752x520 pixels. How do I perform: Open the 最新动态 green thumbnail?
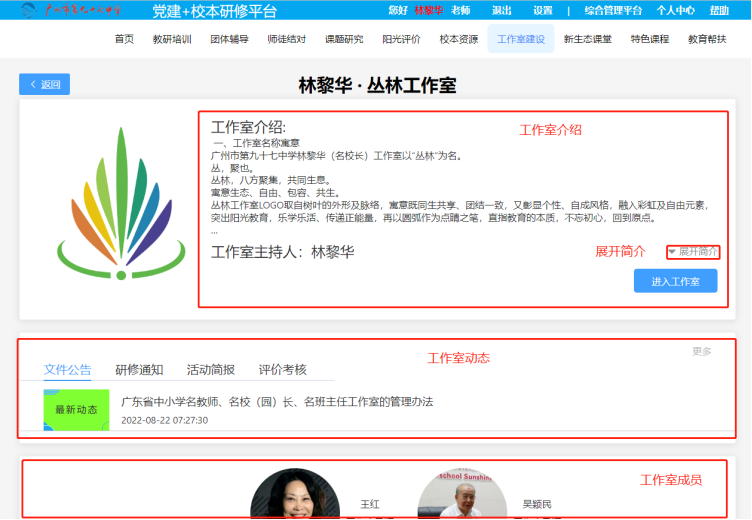point(76,410)
